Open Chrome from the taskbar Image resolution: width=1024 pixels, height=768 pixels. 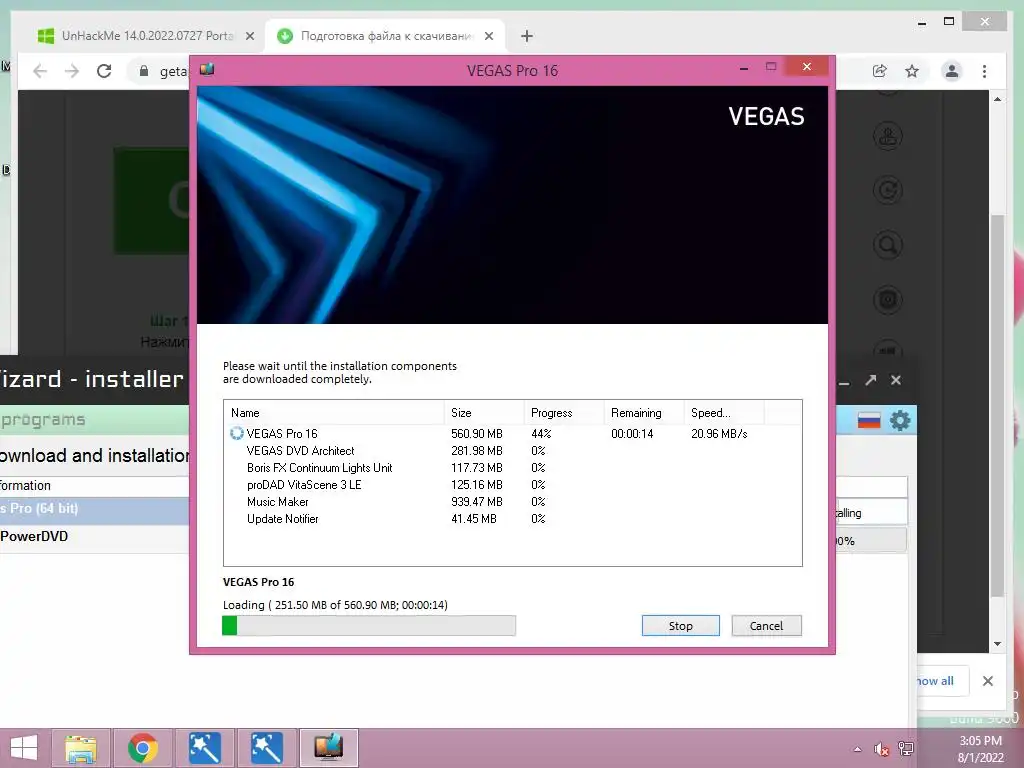click(142, 748)
